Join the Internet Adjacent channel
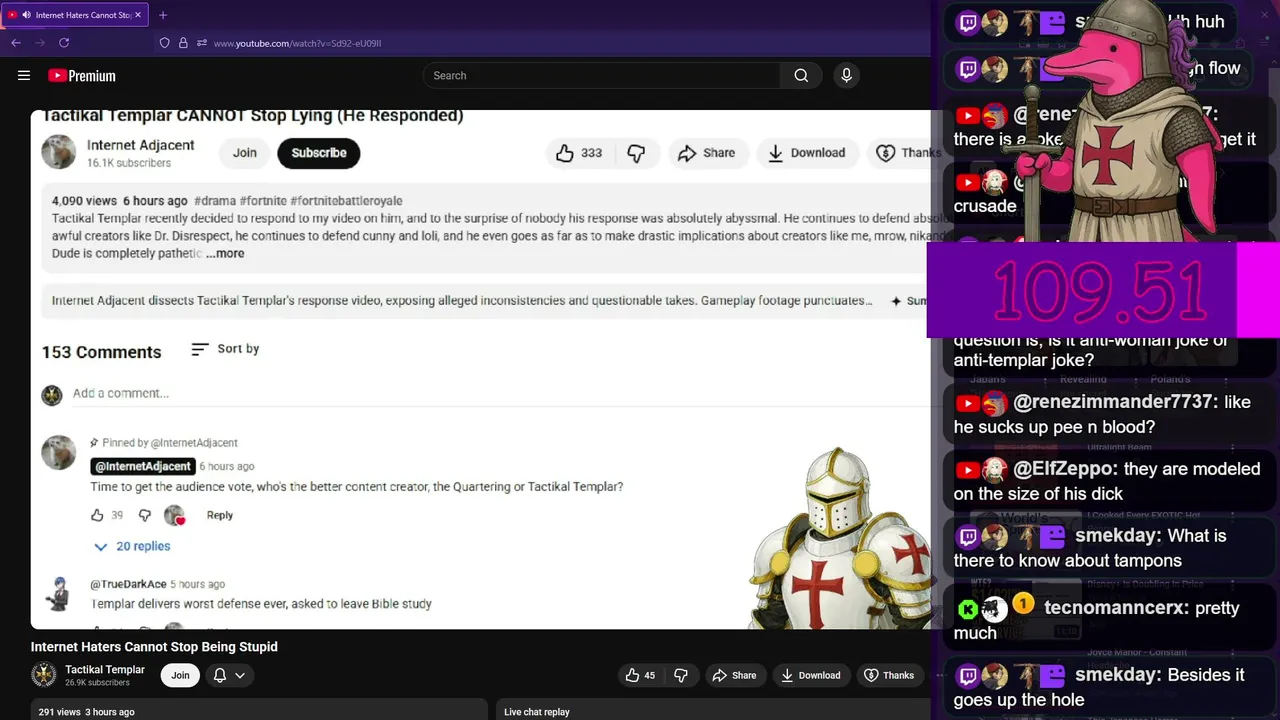Image resolution: width=1280 pixels, height=720 pixels. (x=245, y=153)
